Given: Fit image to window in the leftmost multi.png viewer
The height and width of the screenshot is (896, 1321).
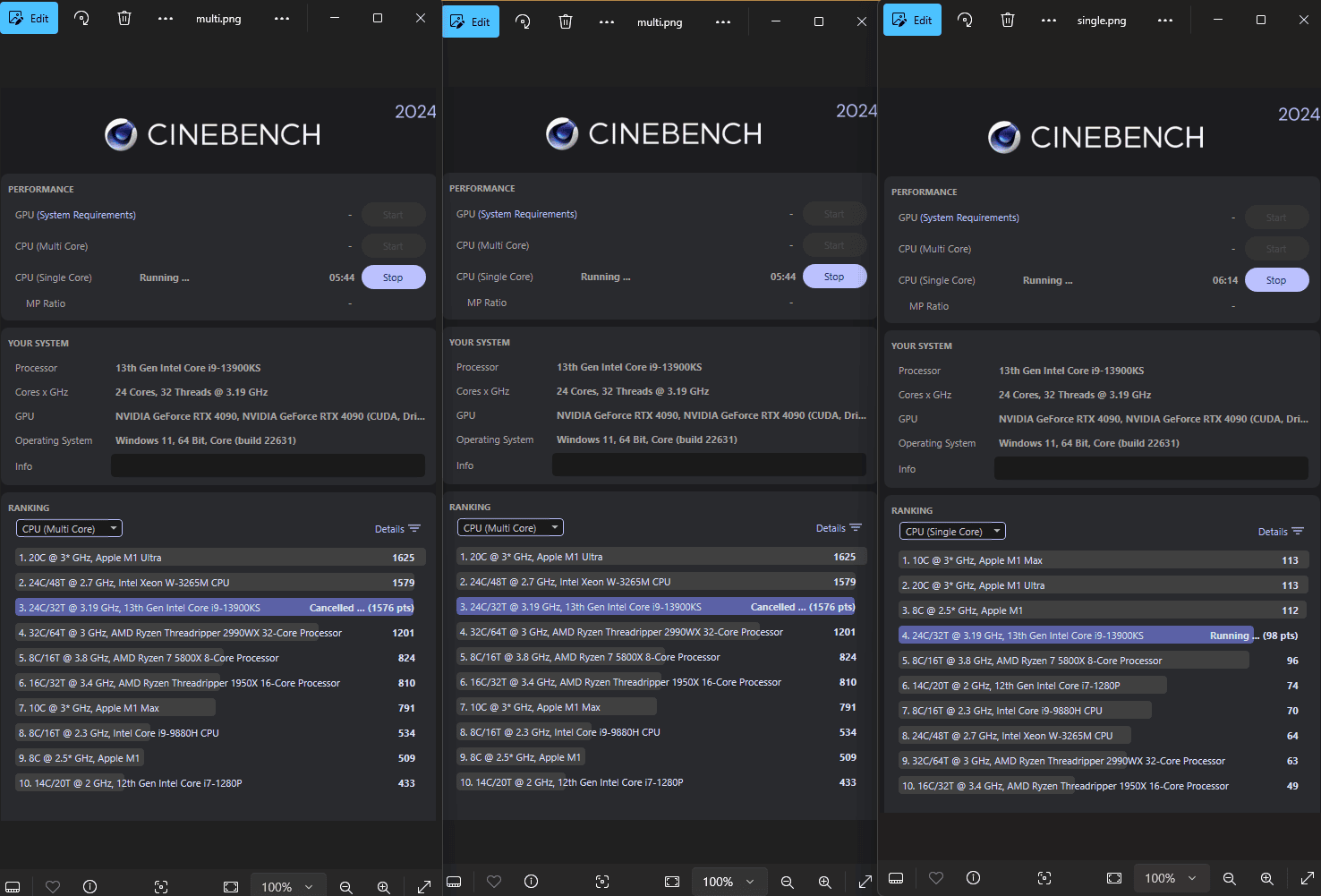Looking at the screenshot, I should [231, 886].
